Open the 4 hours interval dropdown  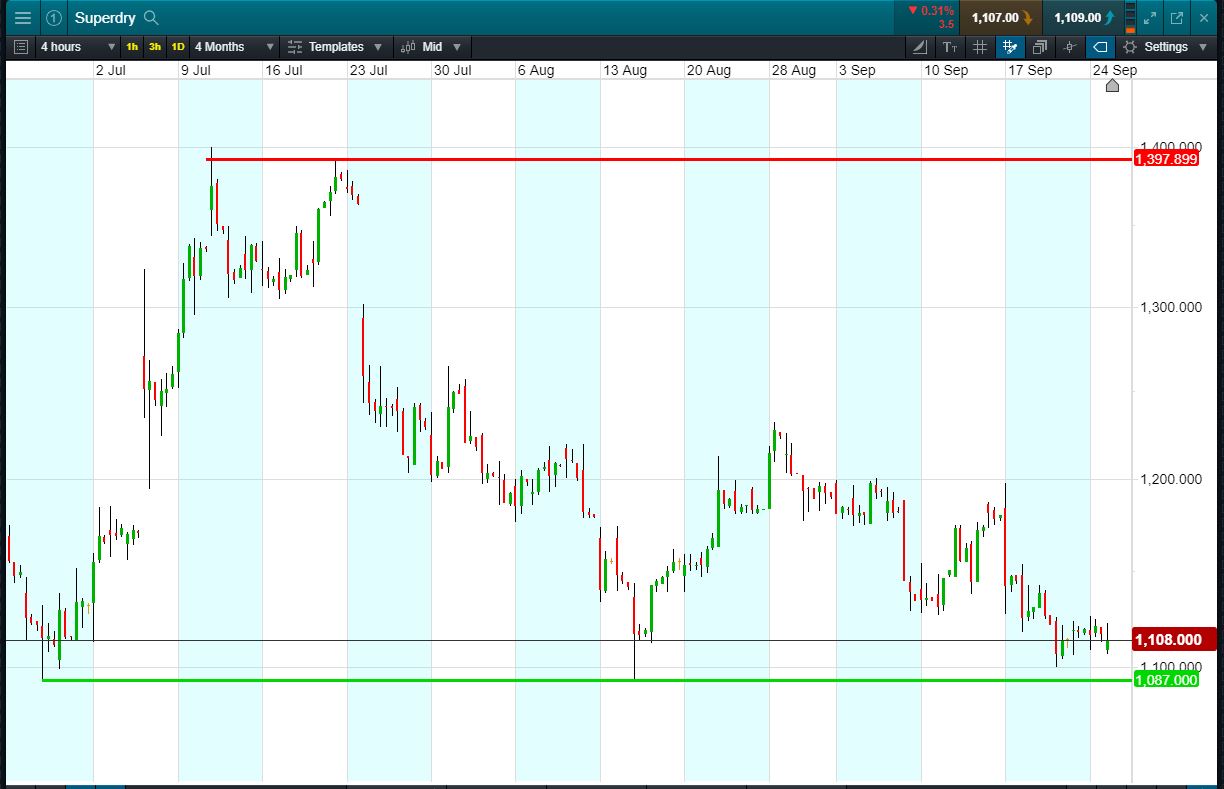[75, 47]
